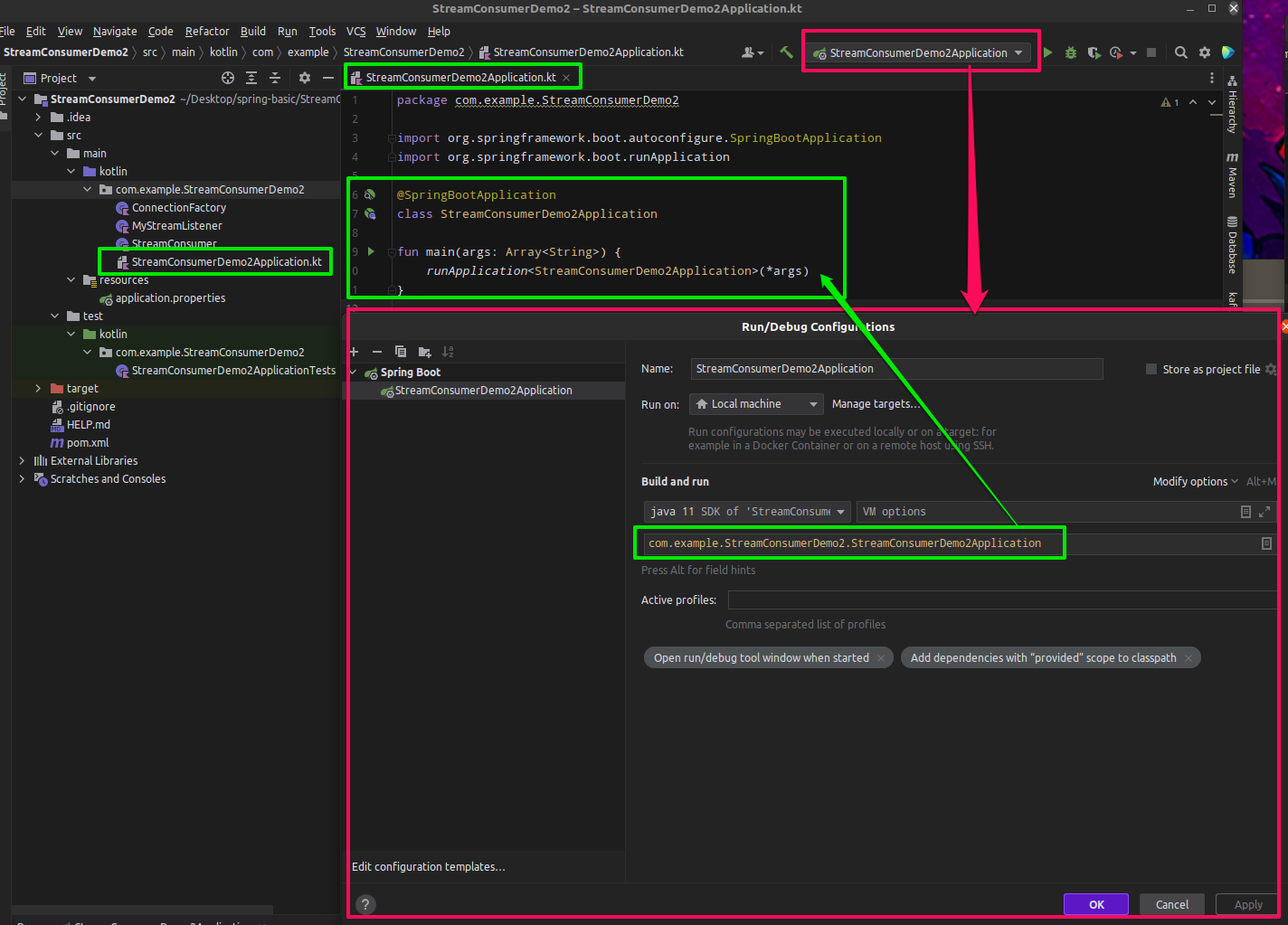1288x925 pixels.
Task: Remove 'Open run/debug tool window when started' option
Action: click(881, 657)
